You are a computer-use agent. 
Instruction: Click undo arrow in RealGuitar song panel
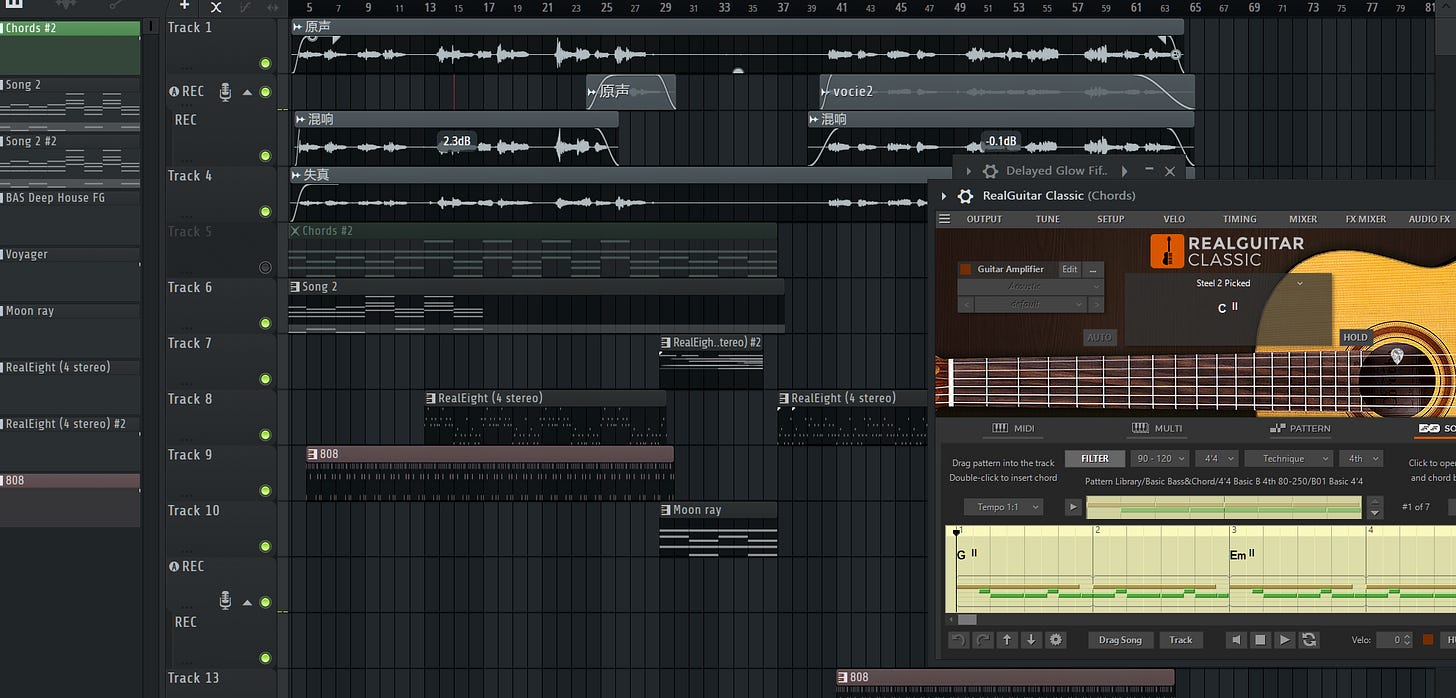pyautogui.click(x=958, y=640)
